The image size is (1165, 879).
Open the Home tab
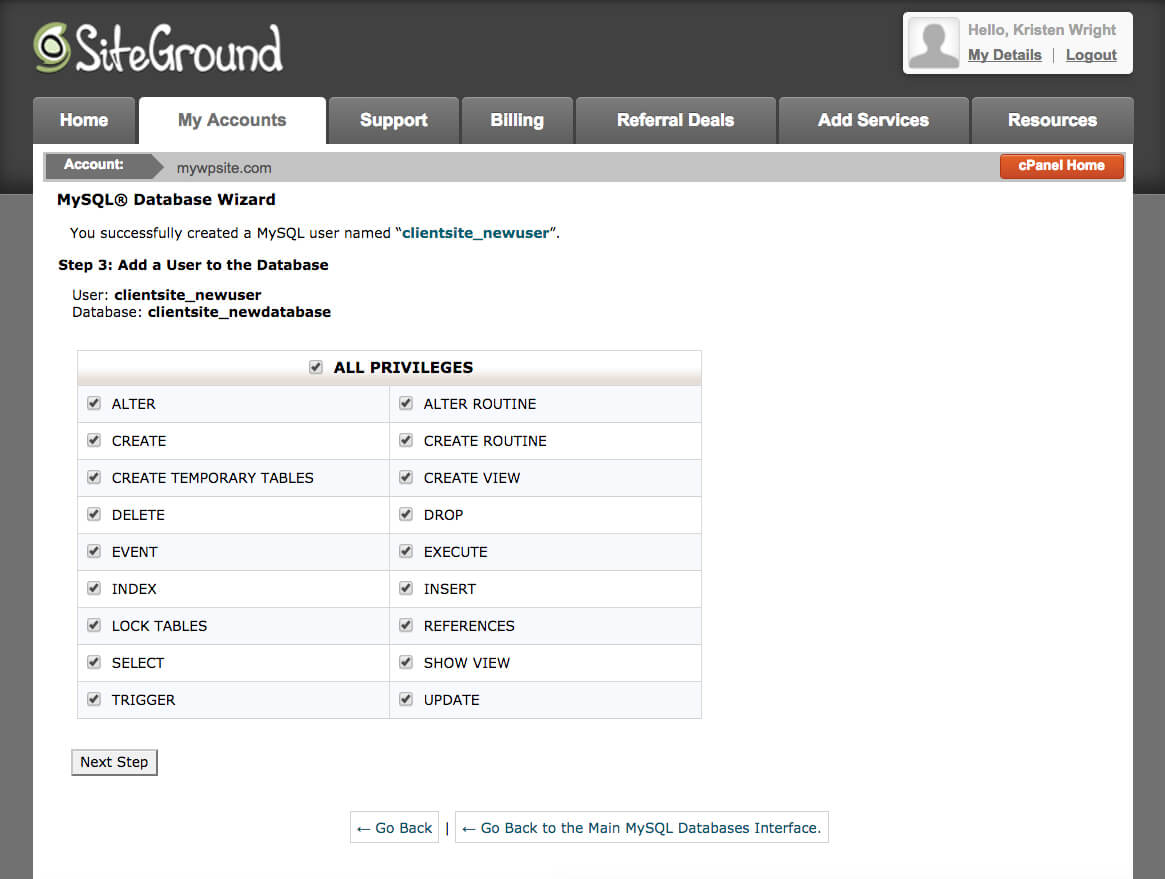[84, 120]
